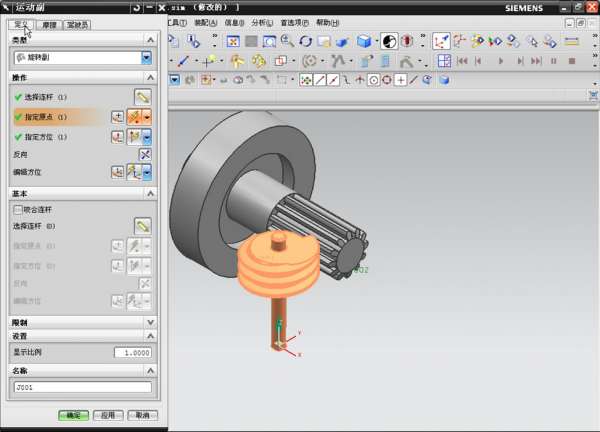Select the Zoom in/out magnifier icon

click(287, 41)
